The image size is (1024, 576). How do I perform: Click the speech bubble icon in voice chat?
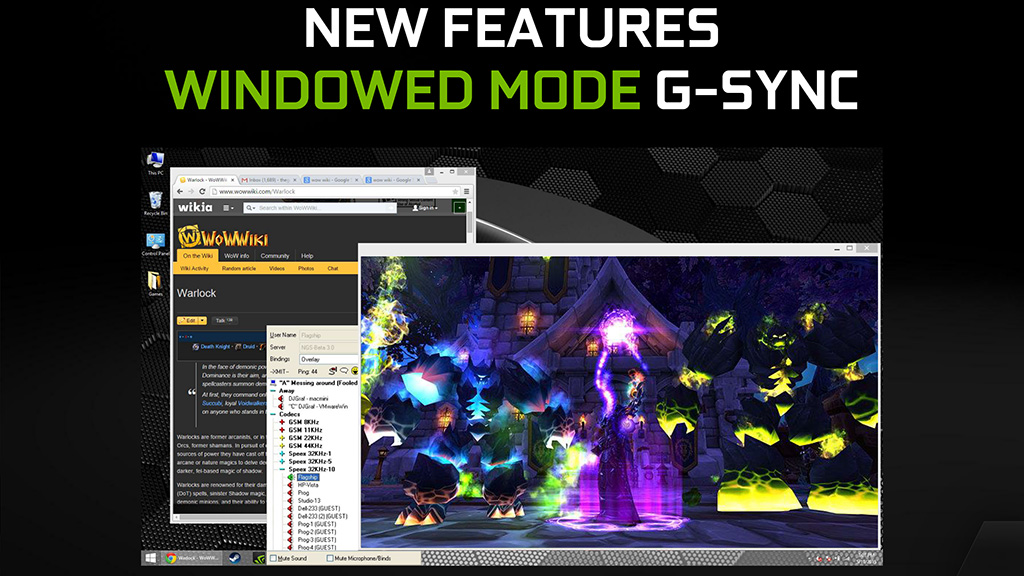(344, 371)
